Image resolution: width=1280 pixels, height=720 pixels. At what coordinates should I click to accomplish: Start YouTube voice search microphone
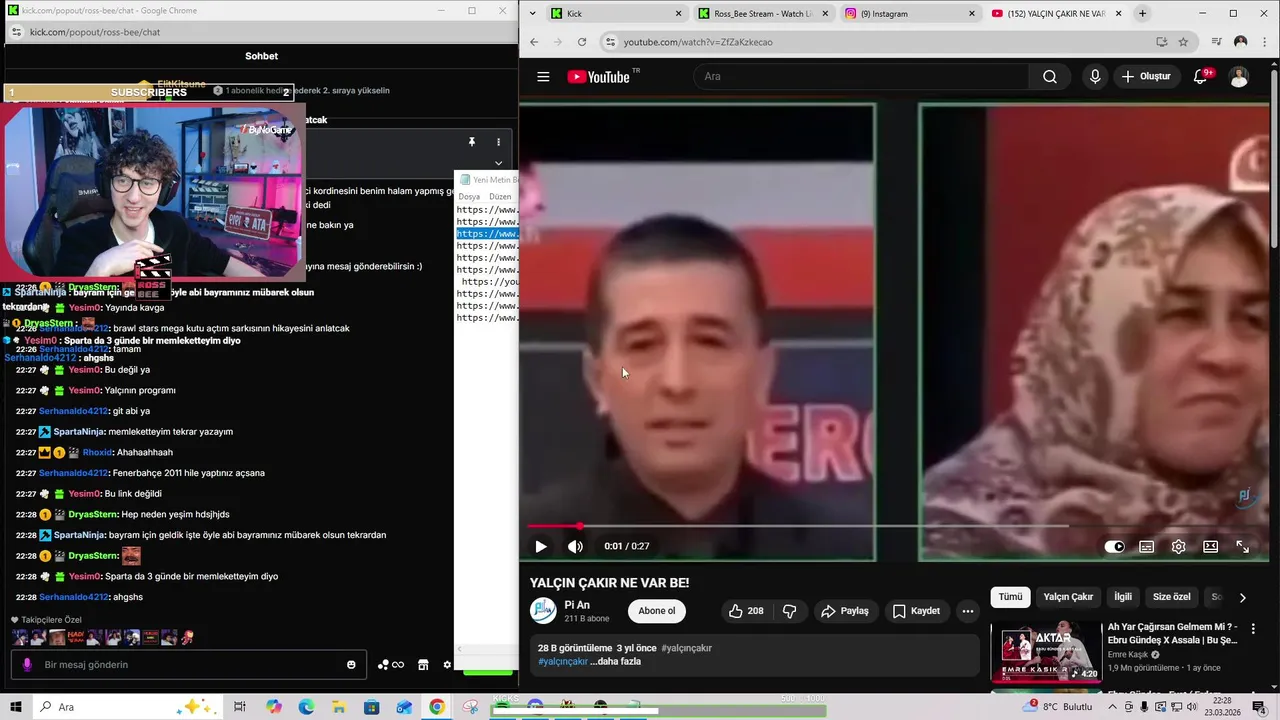(1095, 77)
